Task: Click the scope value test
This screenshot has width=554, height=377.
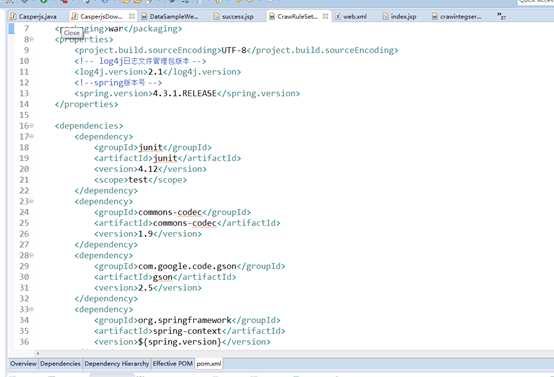Action: [138, 180]
